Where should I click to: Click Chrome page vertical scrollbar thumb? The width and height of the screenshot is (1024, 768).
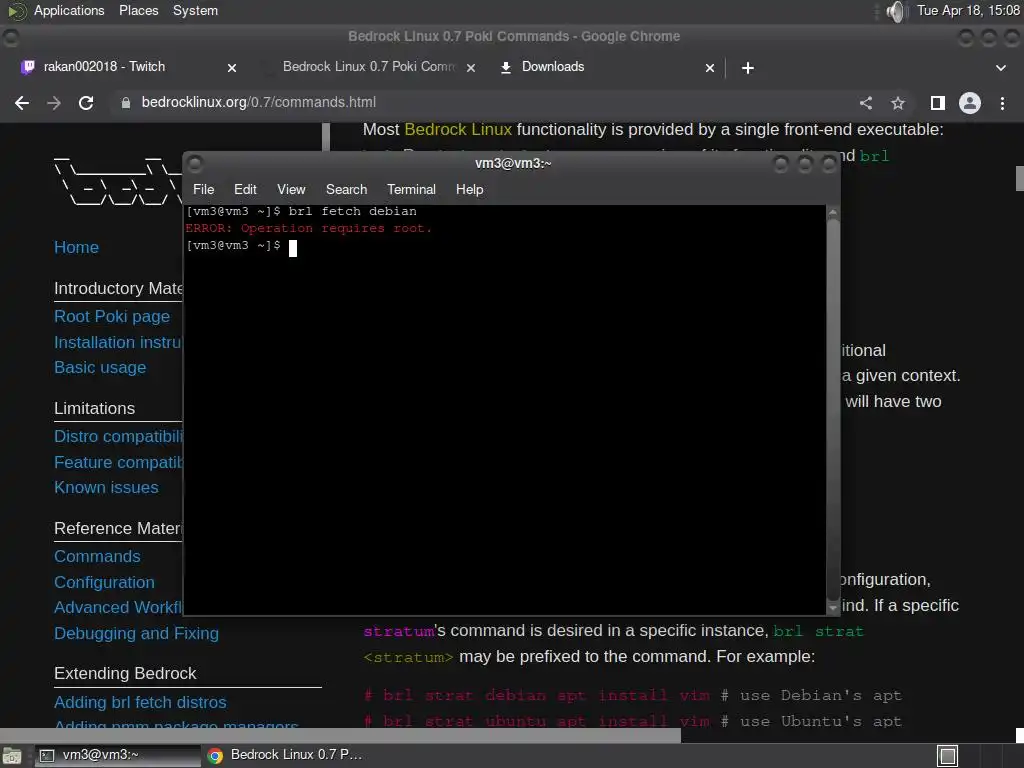(x=1019, y=178)
